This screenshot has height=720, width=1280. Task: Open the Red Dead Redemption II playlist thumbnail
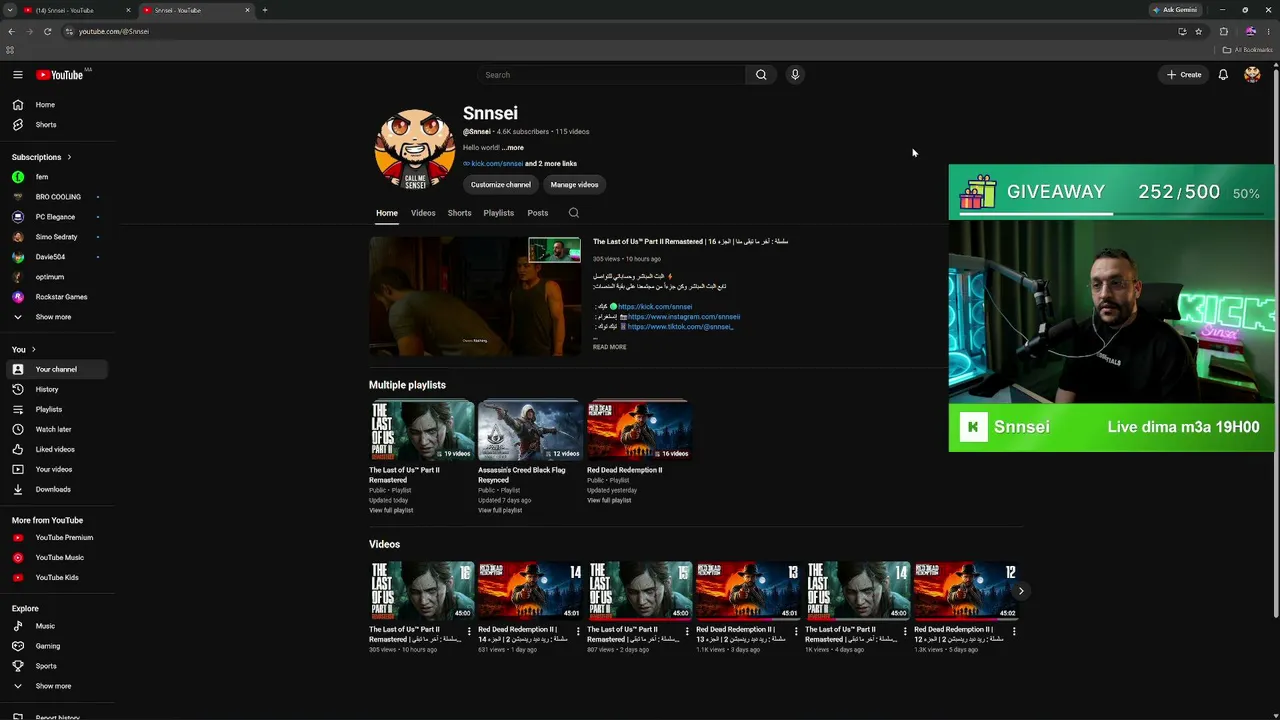tap(638, 430)
